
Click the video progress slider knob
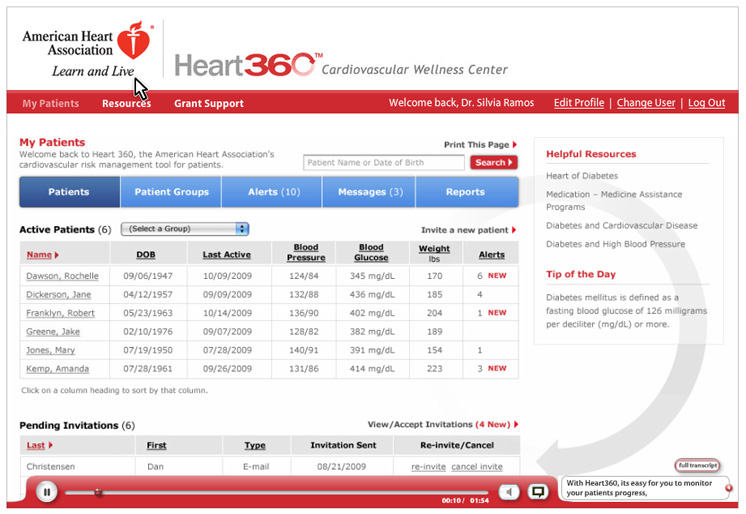coord(98,492)
